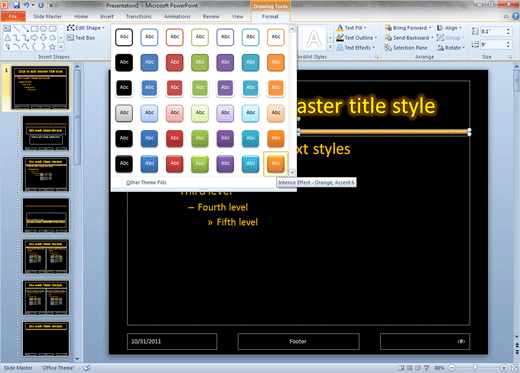
Task: Click the Align objects icon
Action: (x=440, y=28)
